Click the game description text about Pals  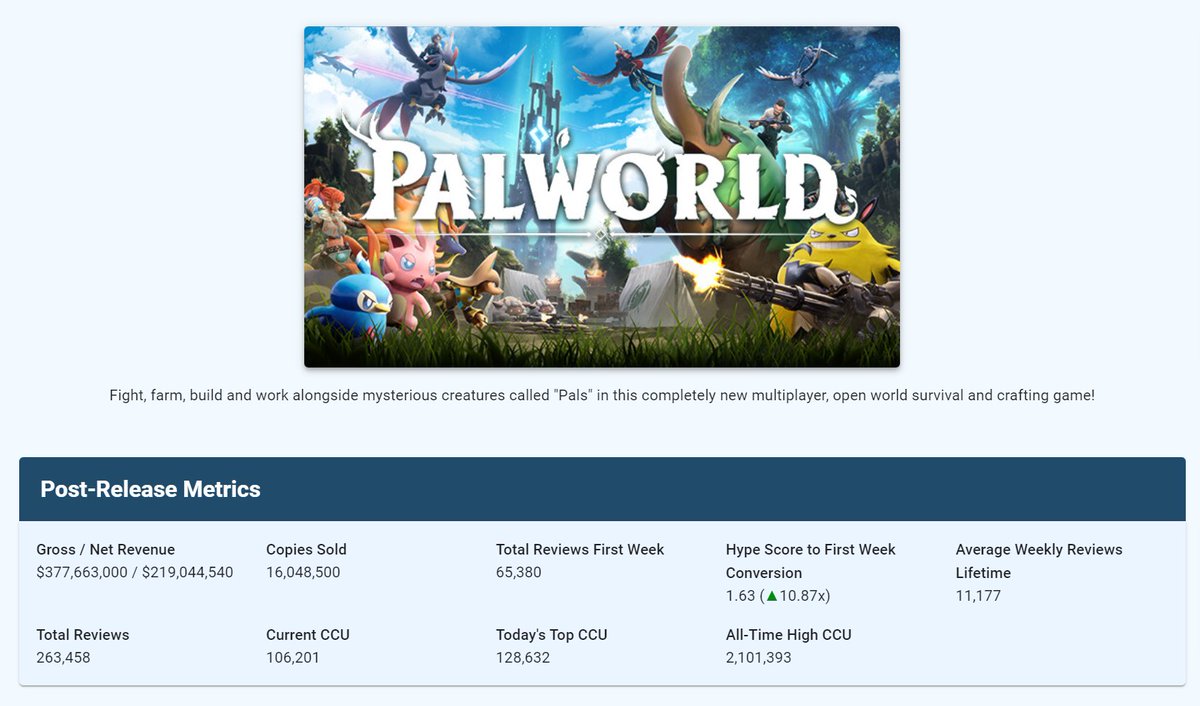pyautogui.click(x=600, y=395)
